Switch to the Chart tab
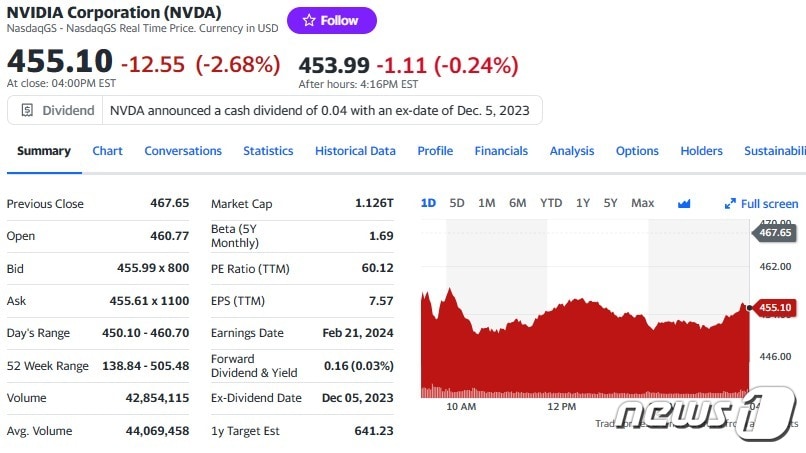The image size is (806, 453). 107,151
